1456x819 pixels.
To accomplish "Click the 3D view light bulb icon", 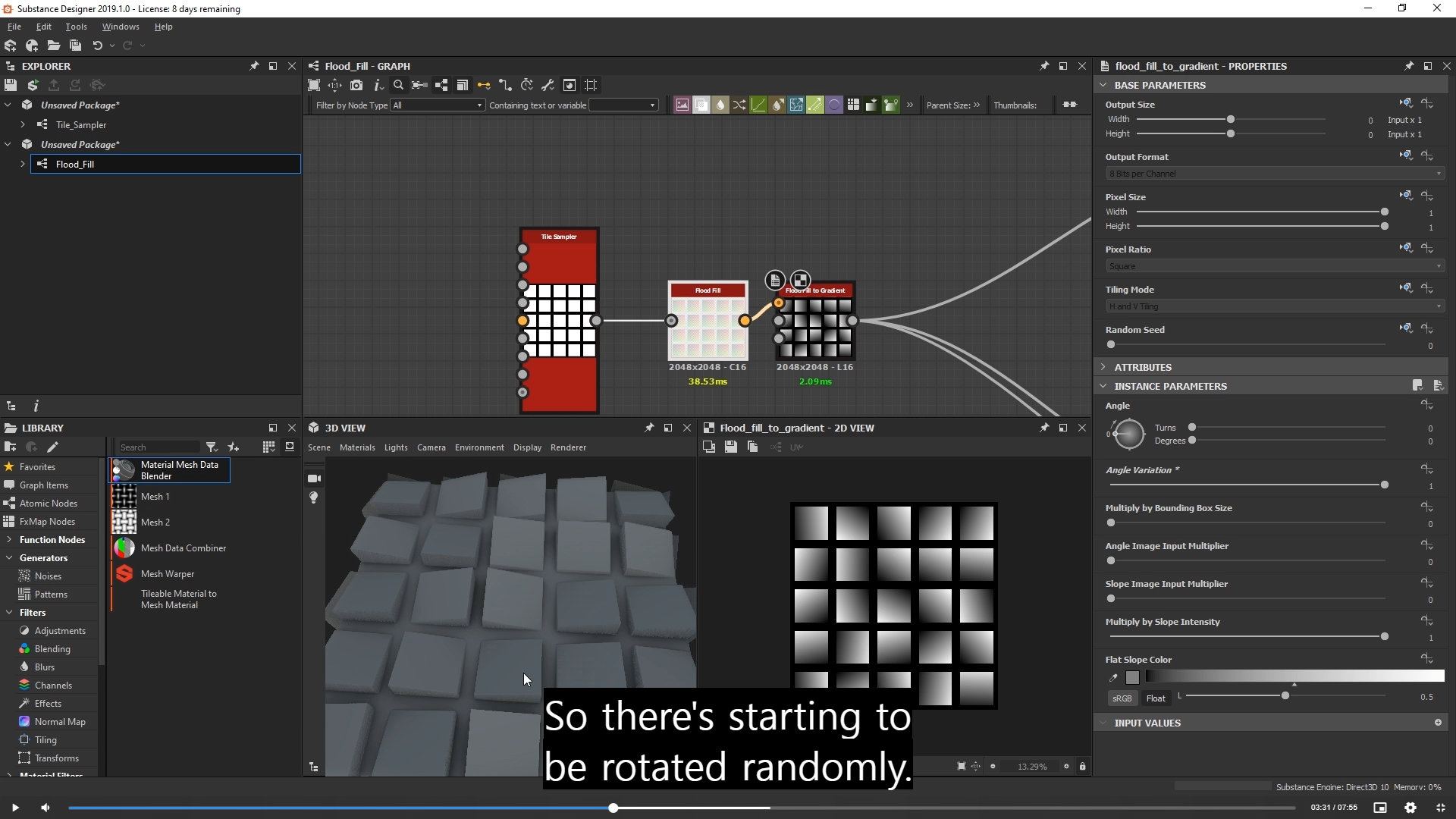I will [314, 497].
